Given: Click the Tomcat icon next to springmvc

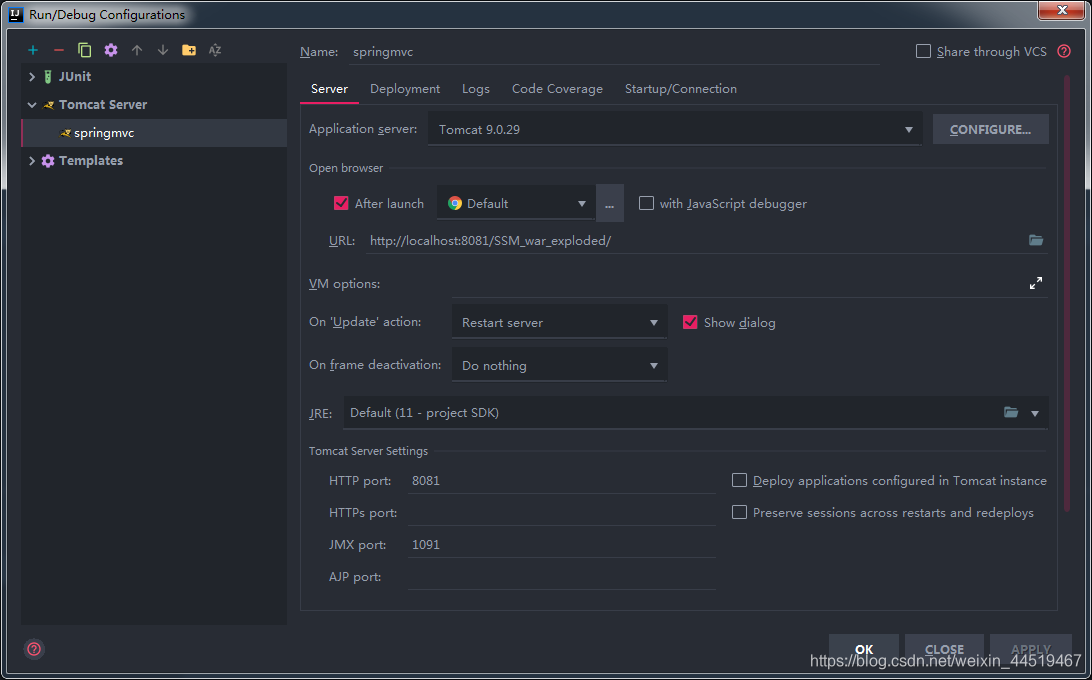Looking at the screenshot, I should (x=65, y=133).
